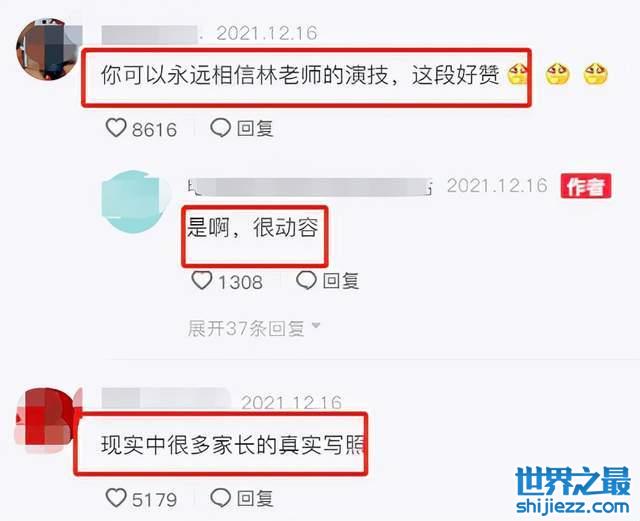Open the blurred username of the top commenter
The width and height of the screenshot is (640, 521).
coord(150,34)
